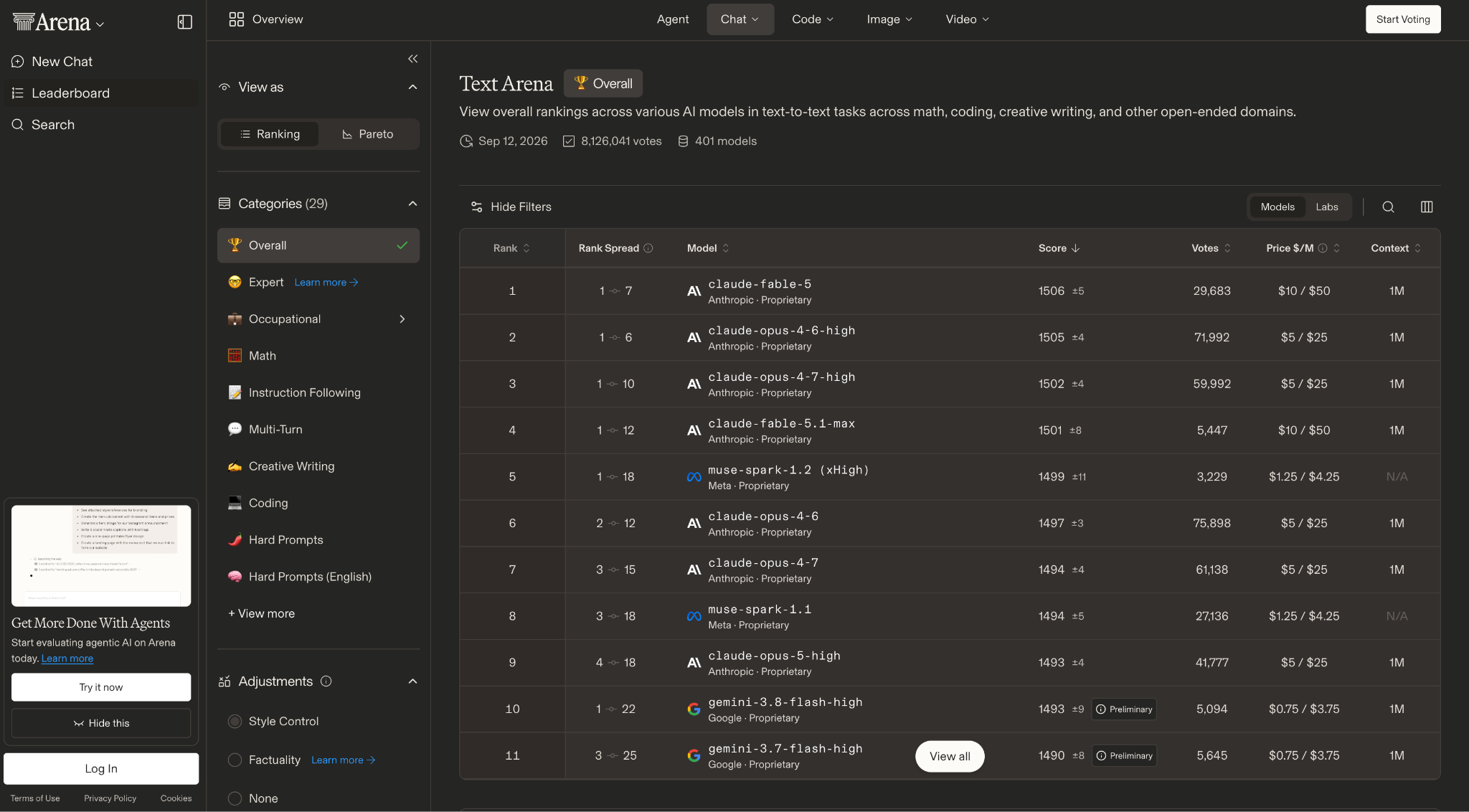Image resolution: width=1469 pixels, height=812 pixels.
Task: Open the Chat dropdown menu
Action: point(740,19)
